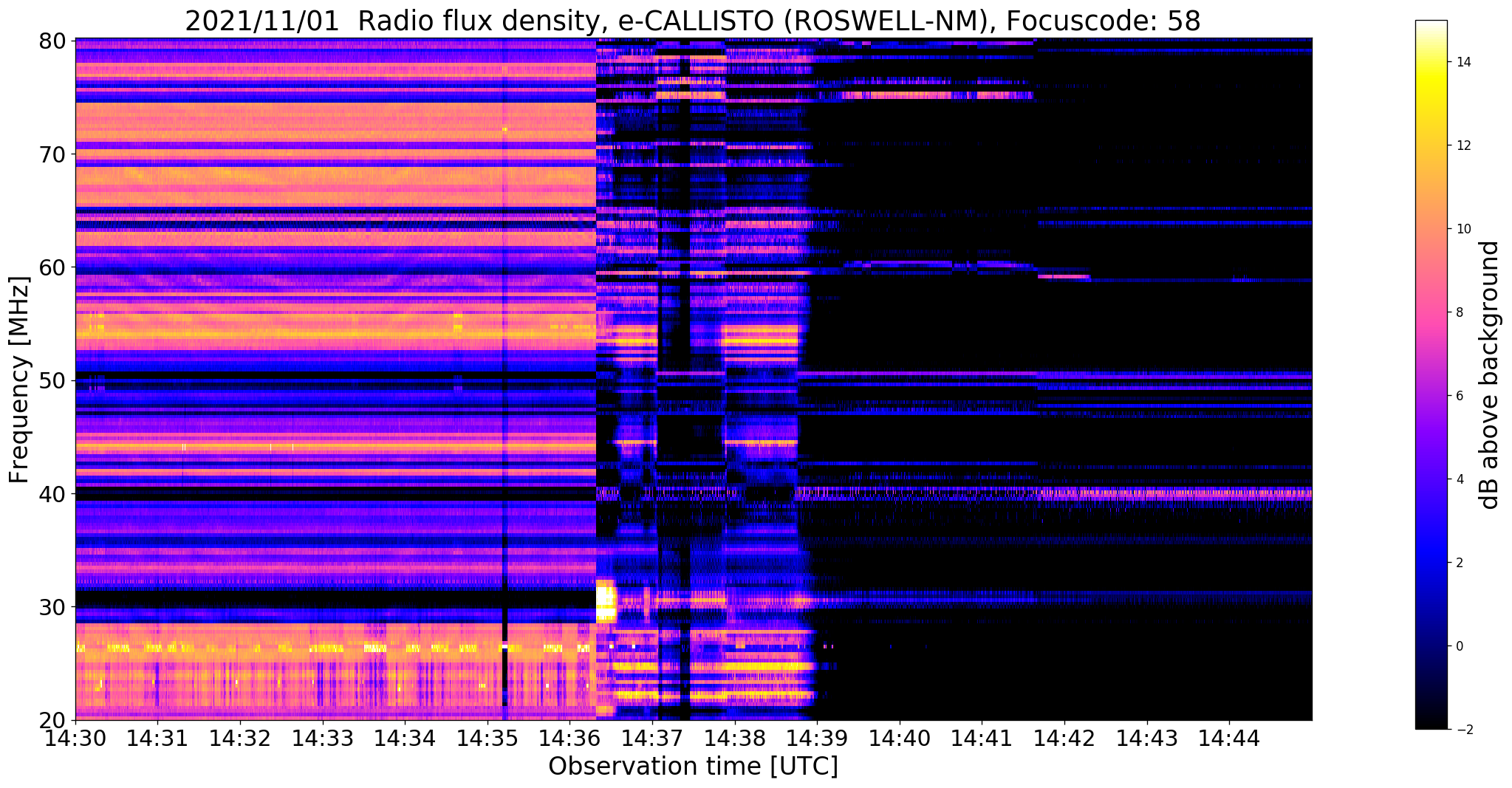Click the 80 MHz frequency tick label
1512x788 pixels.
[x=51, y=41]
